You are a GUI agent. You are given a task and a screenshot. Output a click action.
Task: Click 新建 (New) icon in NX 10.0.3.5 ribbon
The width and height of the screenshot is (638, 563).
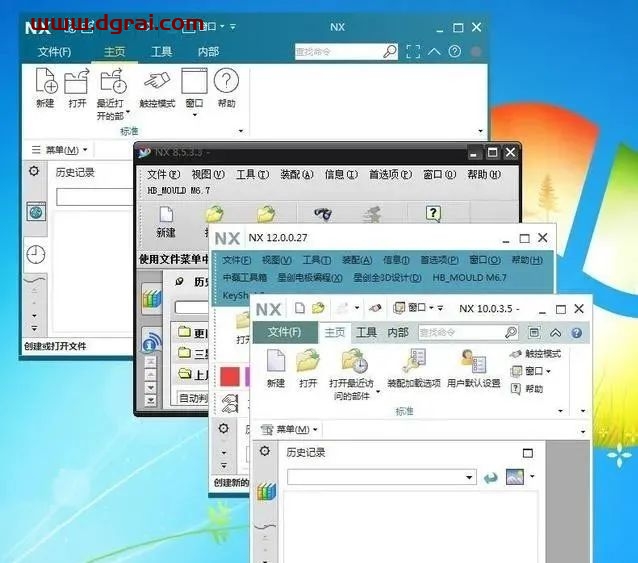click(276, 360)
